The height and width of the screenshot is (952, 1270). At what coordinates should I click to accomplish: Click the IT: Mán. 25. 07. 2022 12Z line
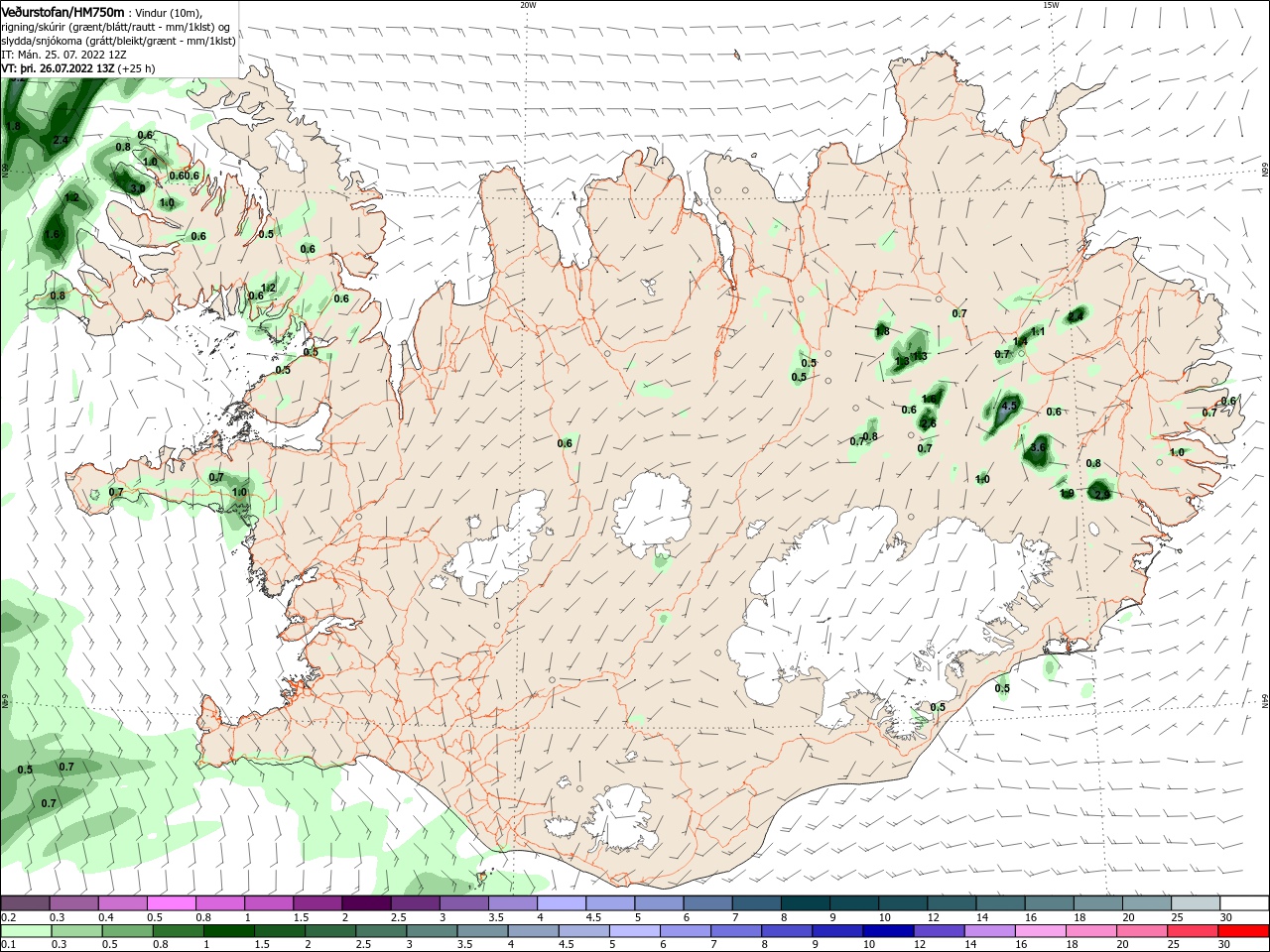pyautogui.click(x=63, y=55)
